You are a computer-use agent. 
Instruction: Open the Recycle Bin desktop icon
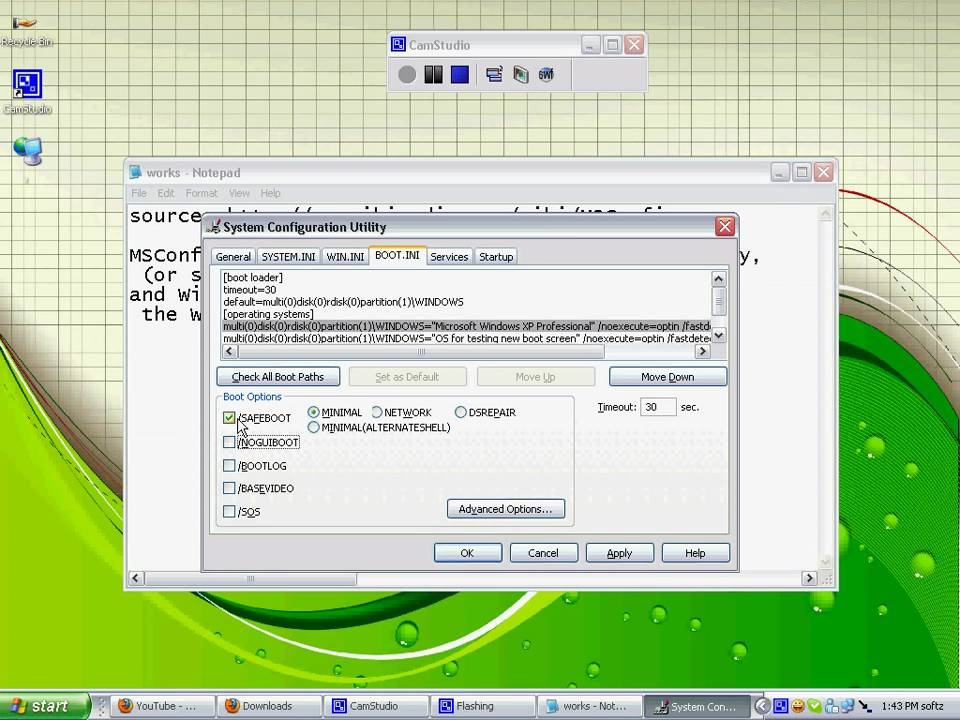26,32
